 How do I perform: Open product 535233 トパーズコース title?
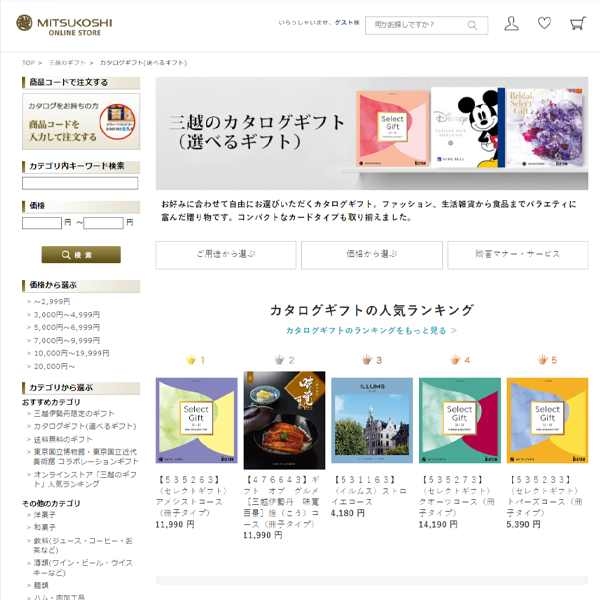(545, 496)
